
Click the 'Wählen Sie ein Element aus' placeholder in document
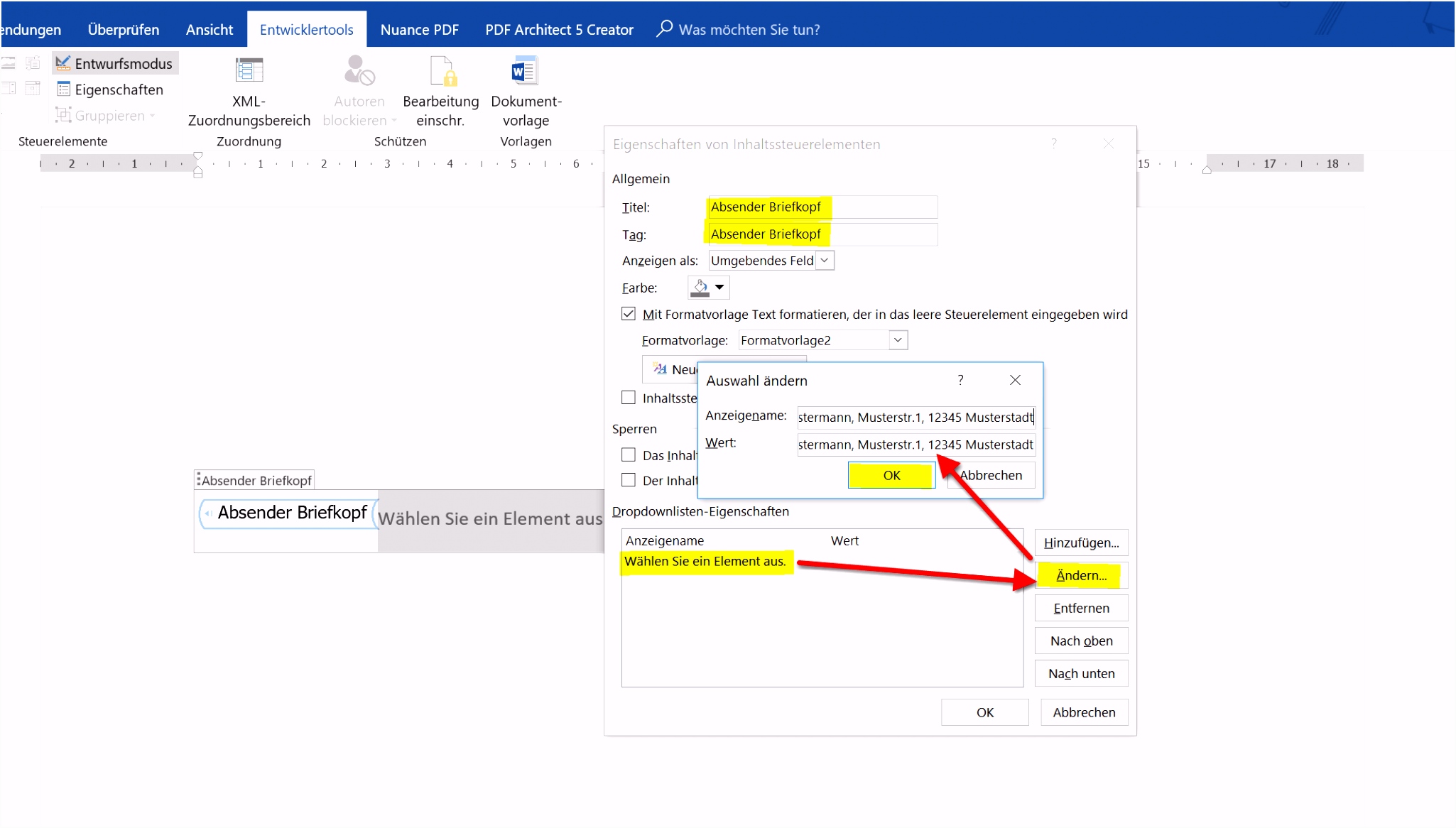click(490, 519)
